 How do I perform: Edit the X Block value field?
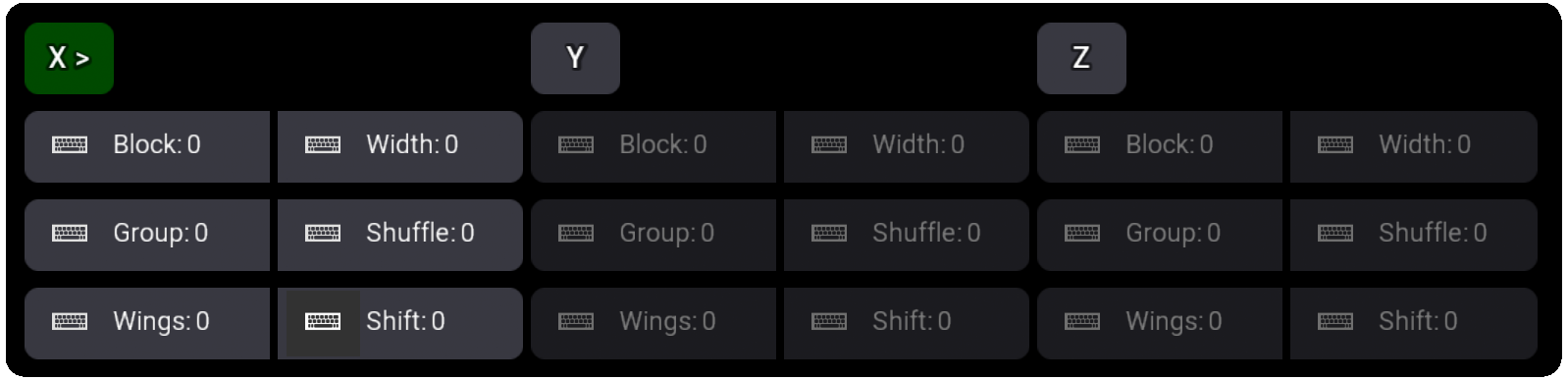[147, 146]
